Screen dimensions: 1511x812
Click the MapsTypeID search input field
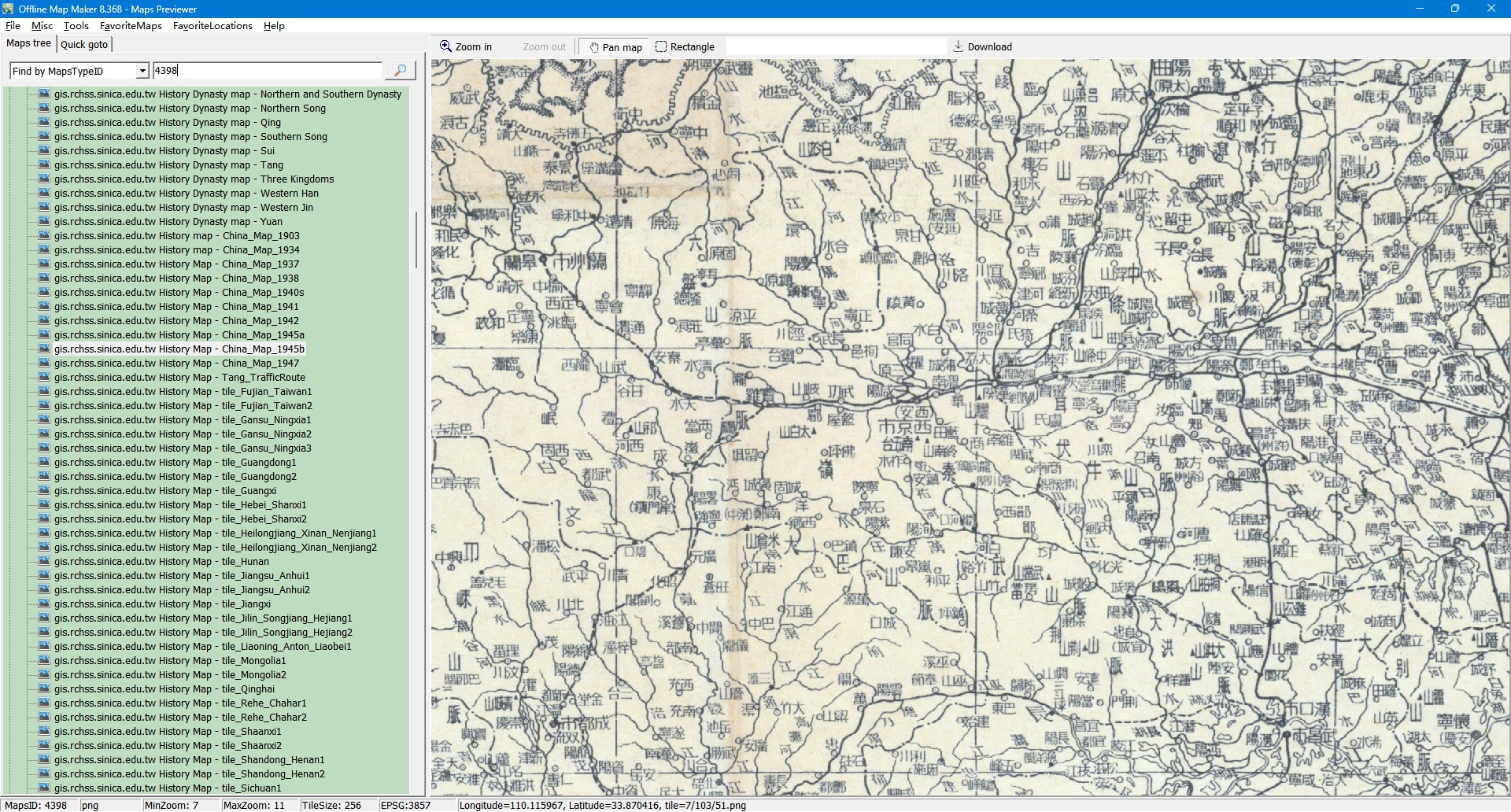268,71
